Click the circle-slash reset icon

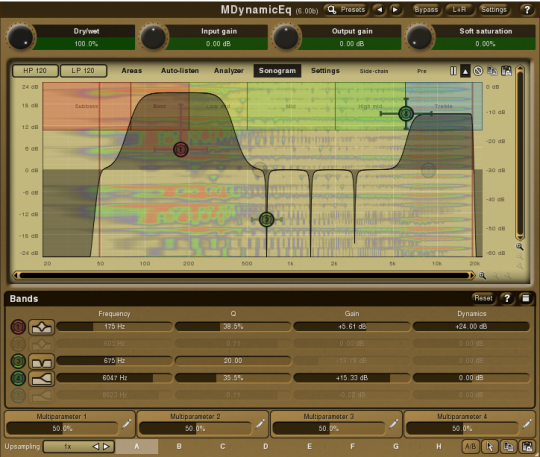(x=478, y=71)
